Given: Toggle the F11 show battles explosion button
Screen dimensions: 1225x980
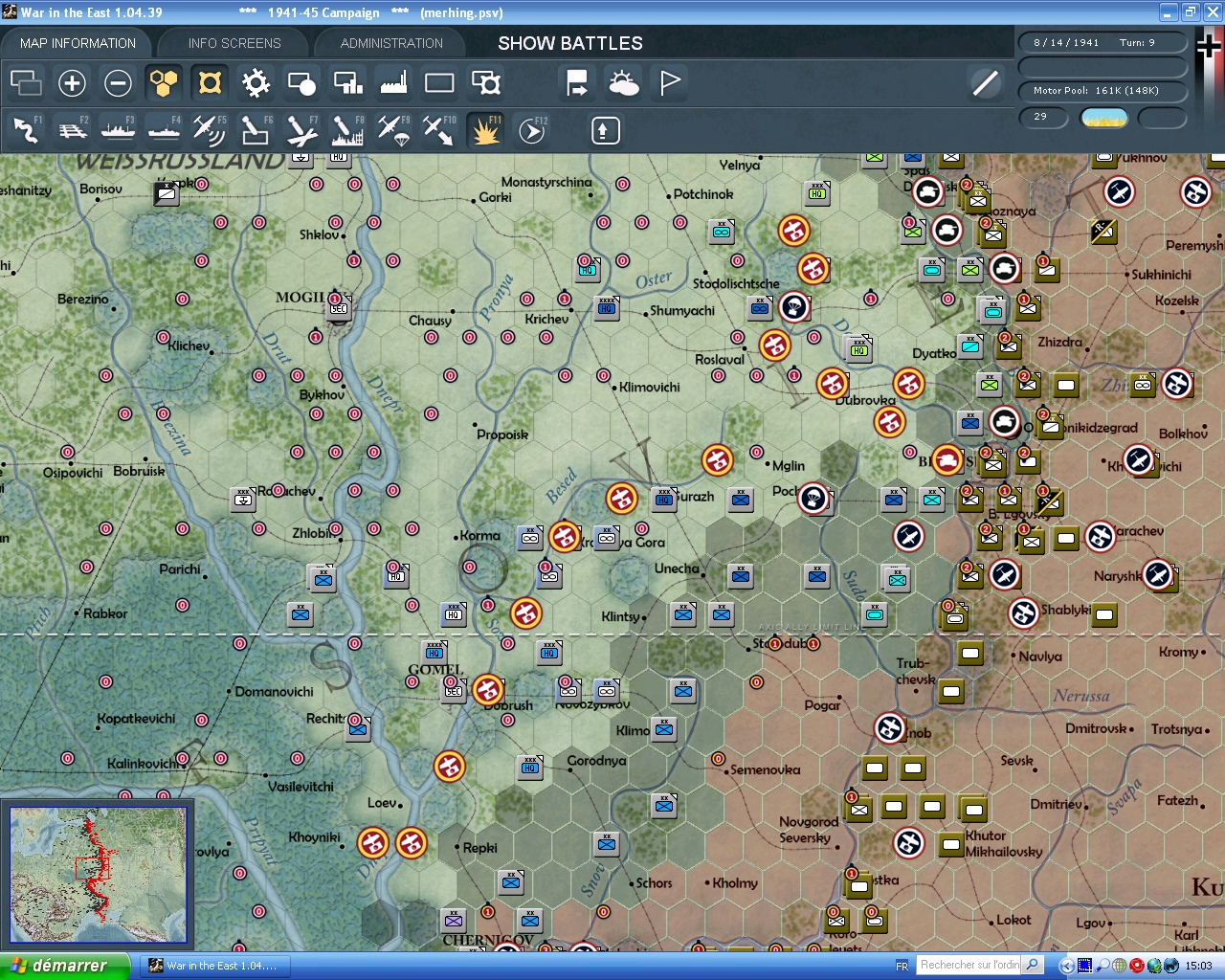Looking at the screenshot, I should (486, 130).
